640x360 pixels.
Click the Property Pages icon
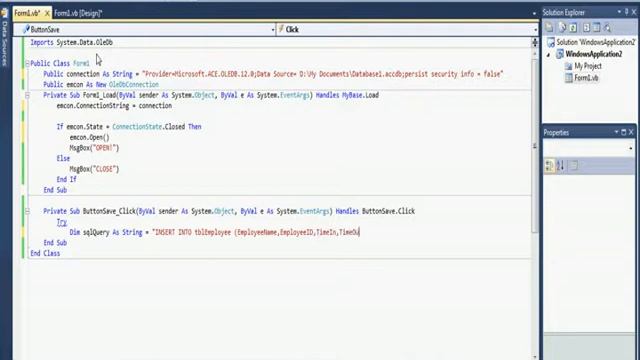(574, 166)
